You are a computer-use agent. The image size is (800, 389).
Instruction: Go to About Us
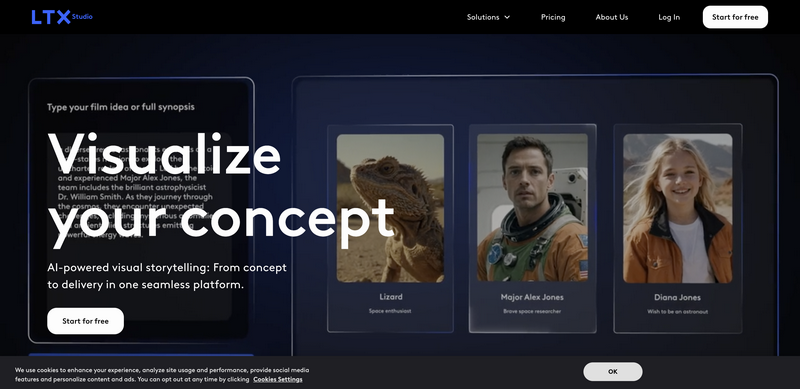pos(612,17)
